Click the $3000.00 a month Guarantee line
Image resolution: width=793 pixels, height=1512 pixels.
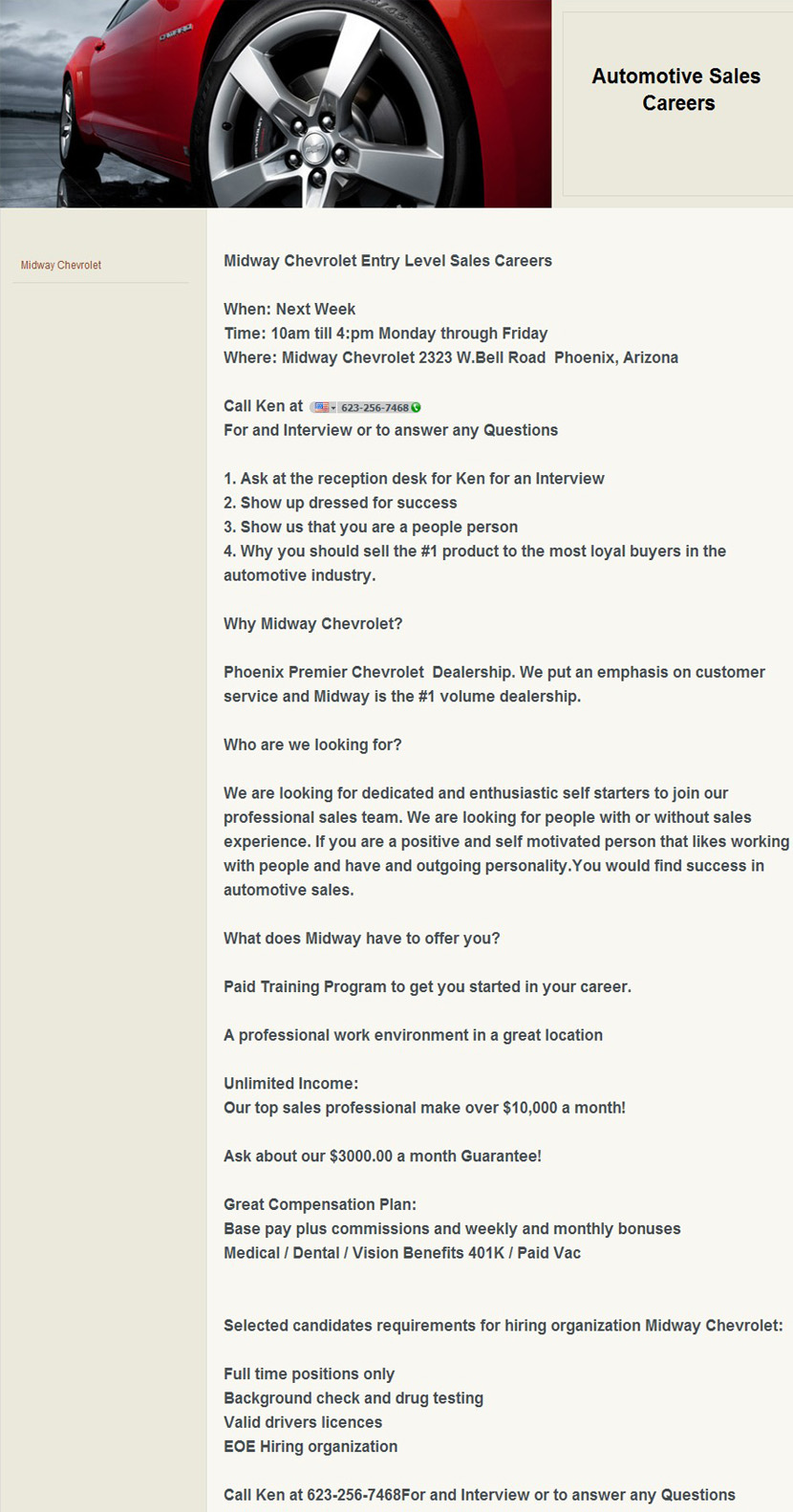point(382,1156)
